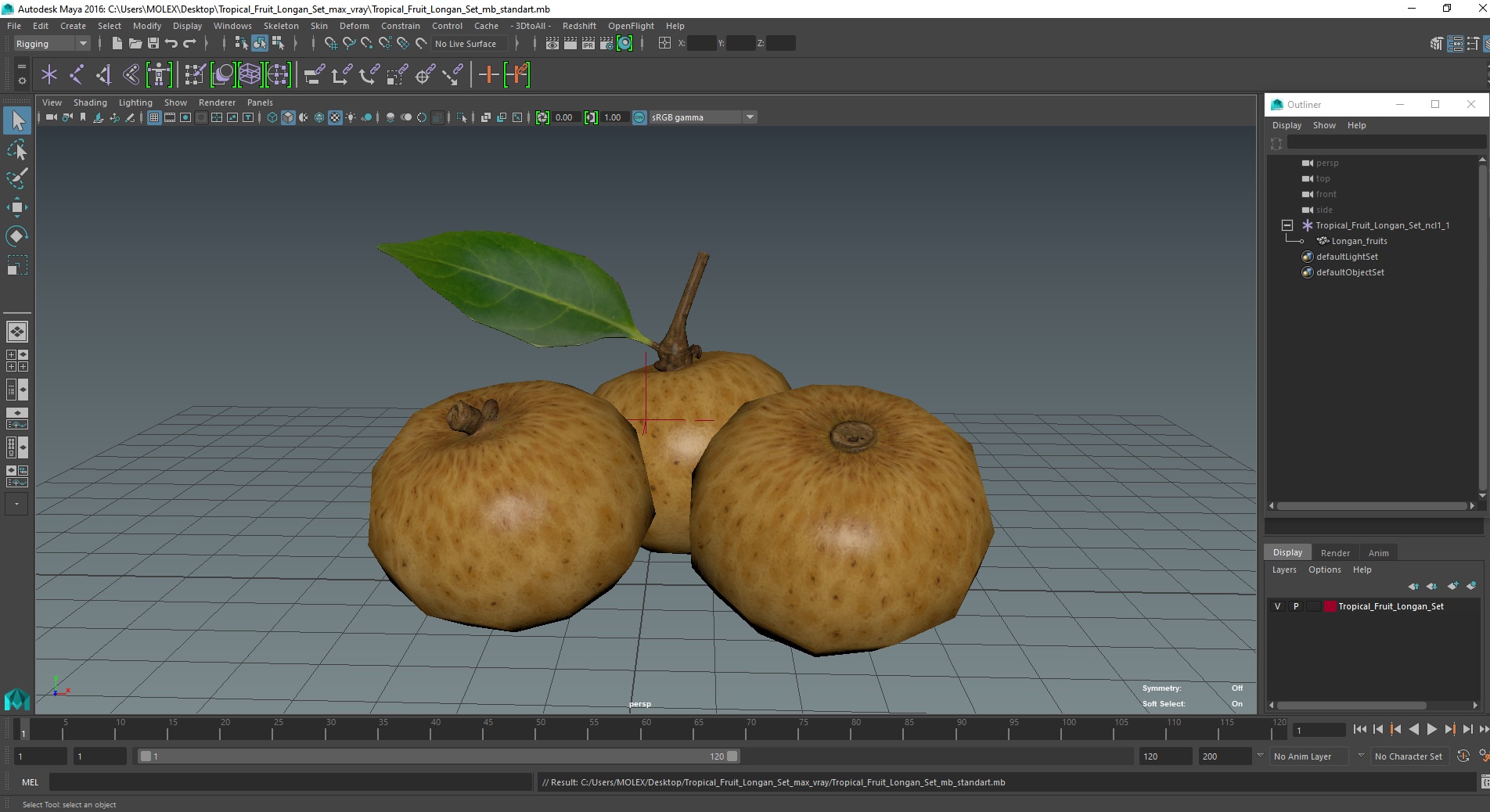Click the time range slider bar
This screenshot has height=812, width=1490.
point(438,756)
